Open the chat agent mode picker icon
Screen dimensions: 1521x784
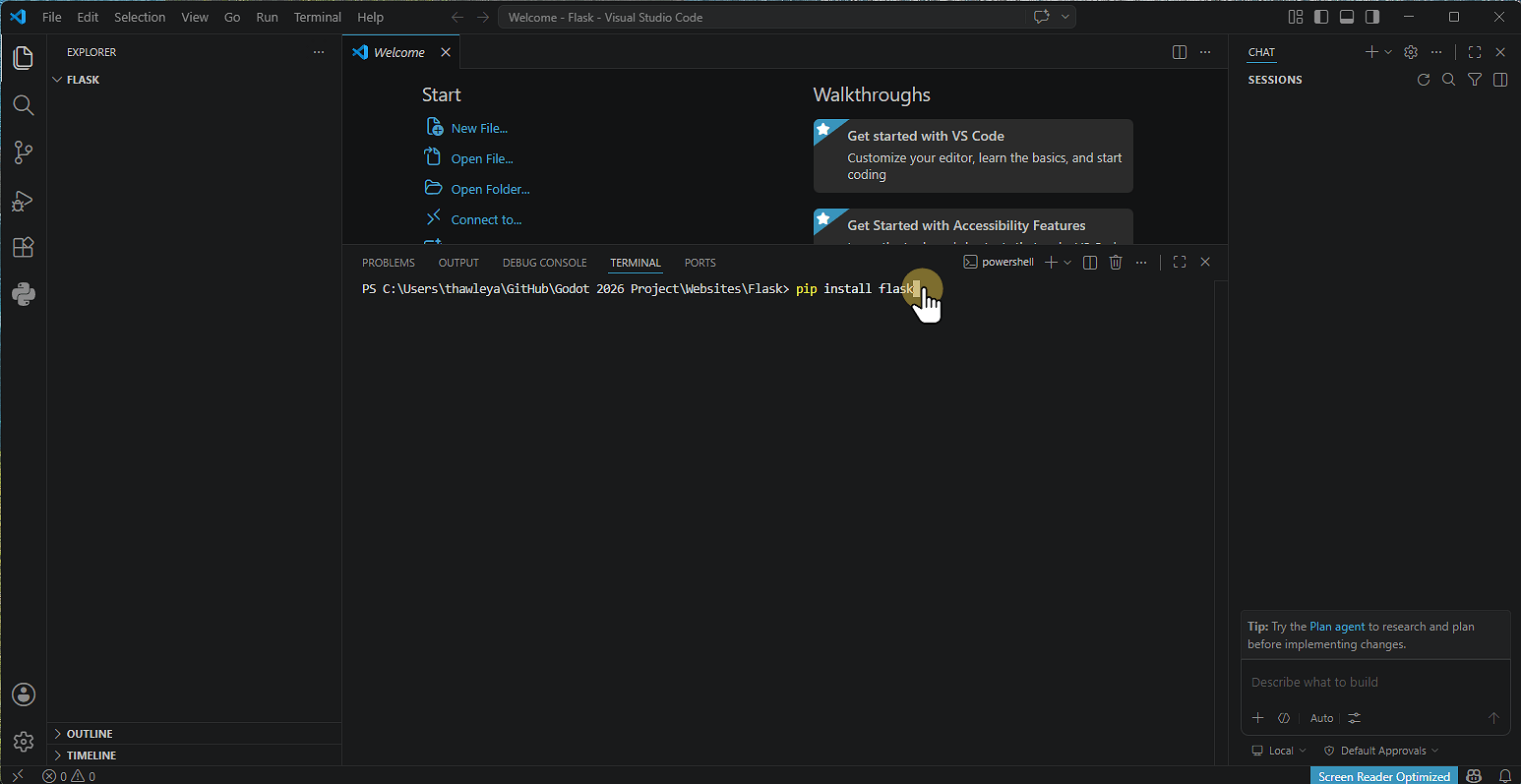1284,718
